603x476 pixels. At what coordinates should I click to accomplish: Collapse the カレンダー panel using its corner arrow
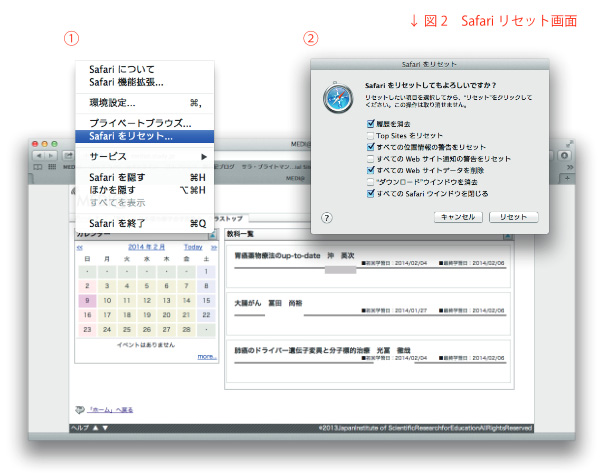(x=212, y=233)
